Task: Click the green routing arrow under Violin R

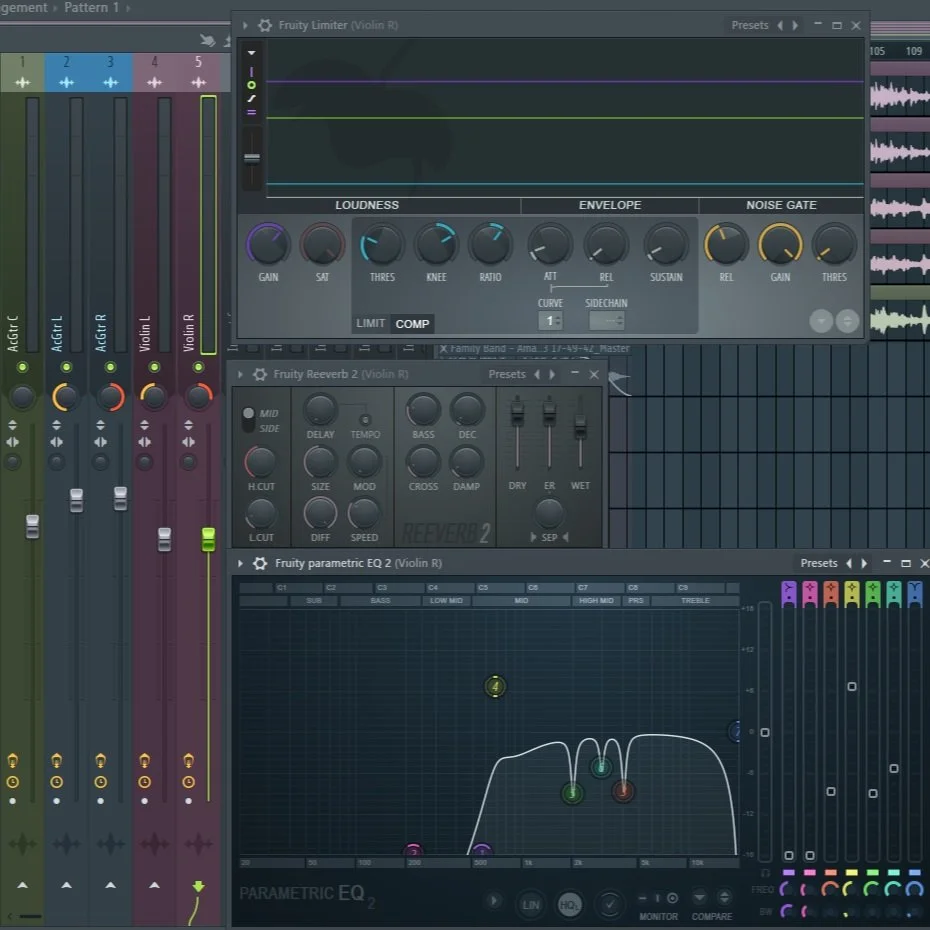Action: pyautogui.click(x=198, y=886)
